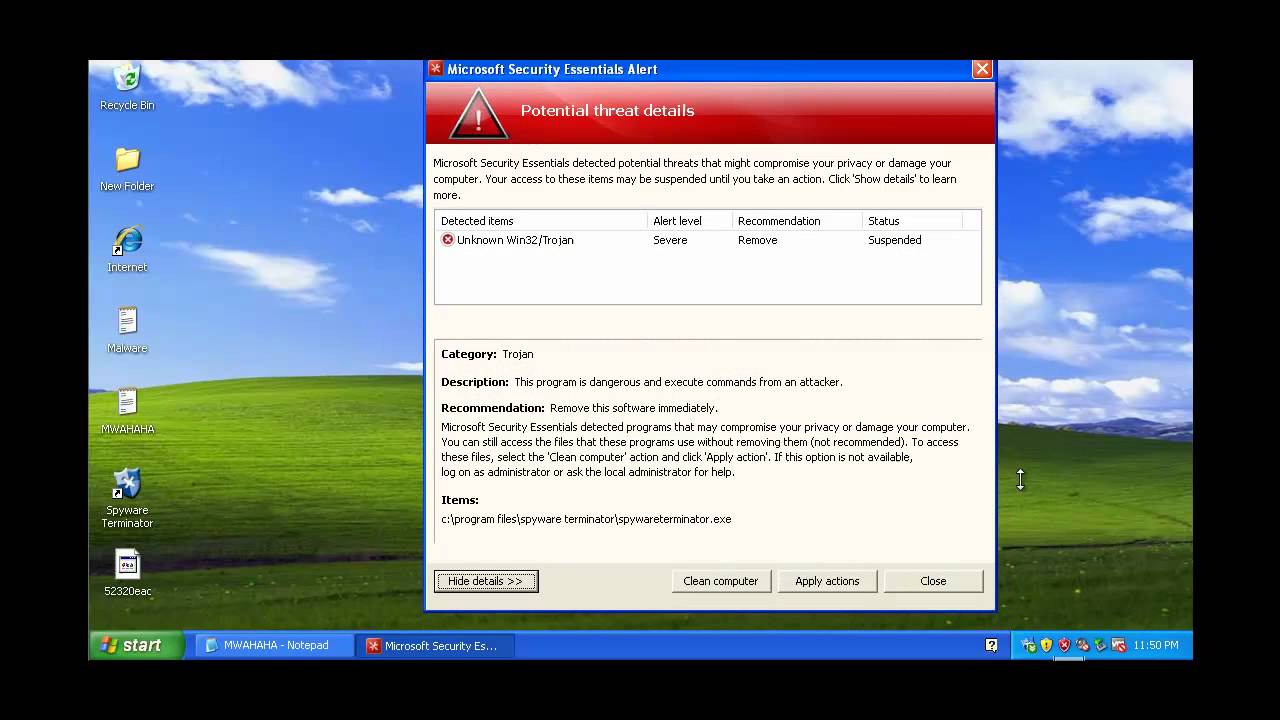Click the blocked devices tray icon

pyautogui.click(x=1082, y=645)
